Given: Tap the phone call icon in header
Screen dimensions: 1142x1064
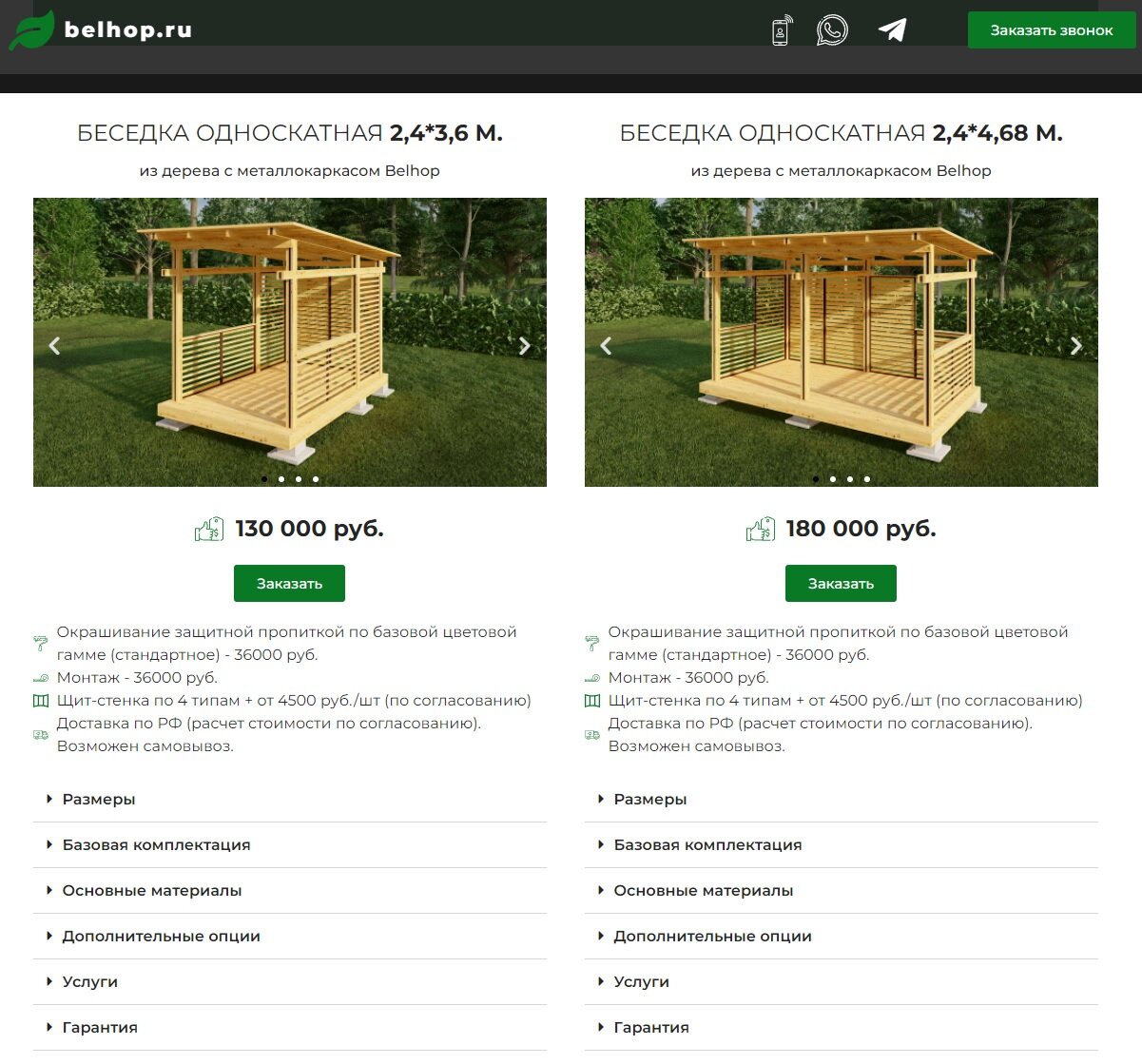Looking at the screenshot, I should point(781,30).
